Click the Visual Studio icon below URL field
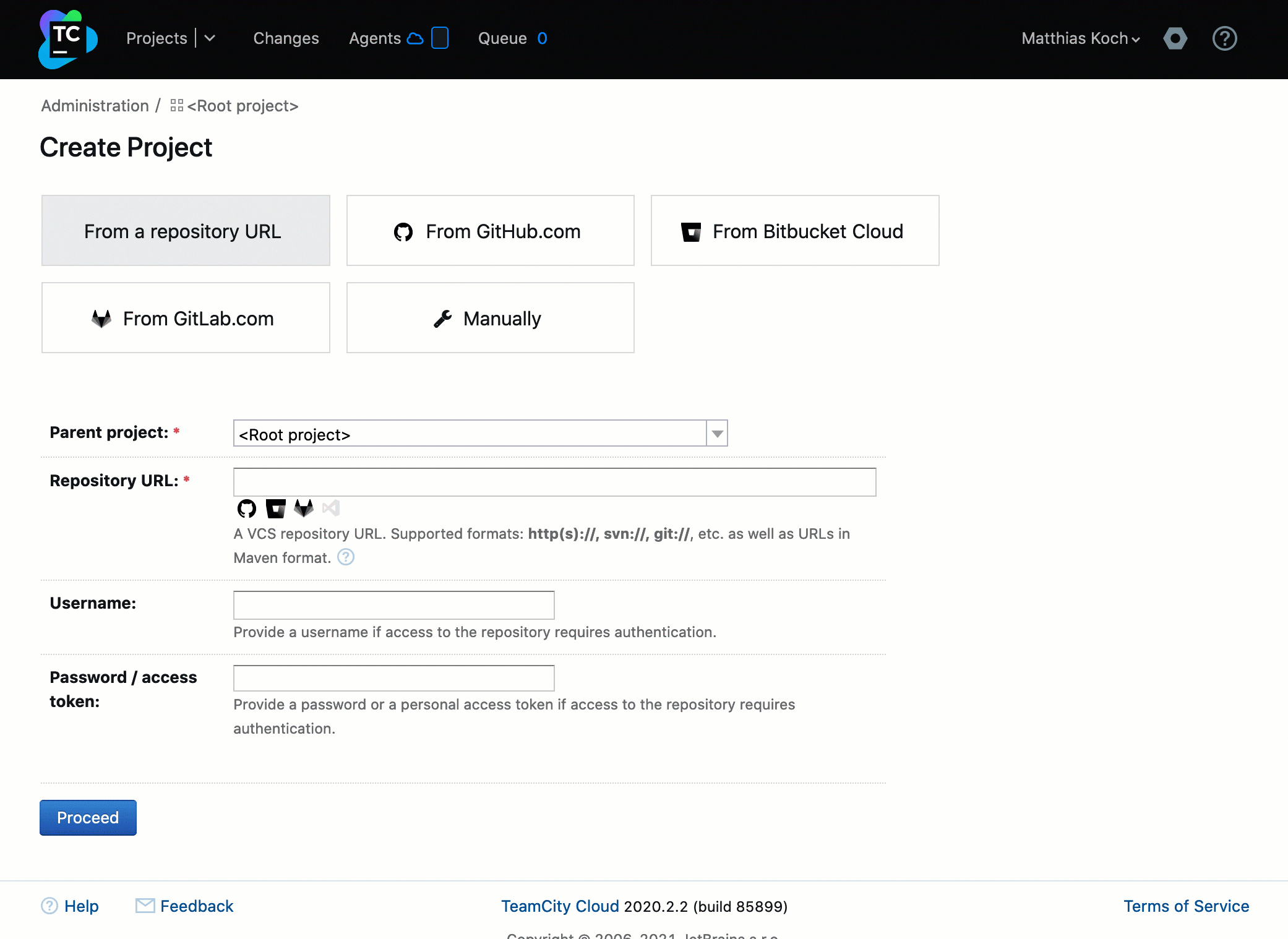The image size is (1288, 939). tap(332, 508)
